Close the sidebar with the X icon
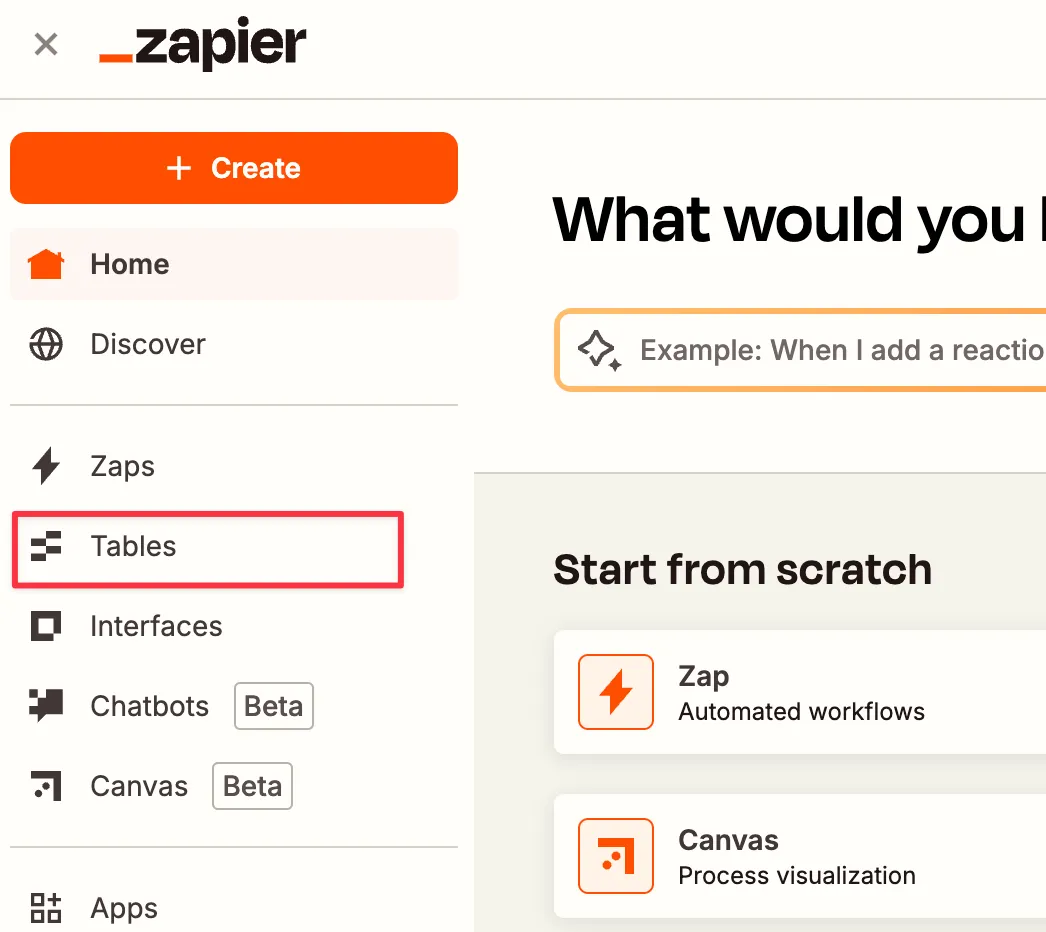This screenshot has height=932, width=1046. click(46, 44)
